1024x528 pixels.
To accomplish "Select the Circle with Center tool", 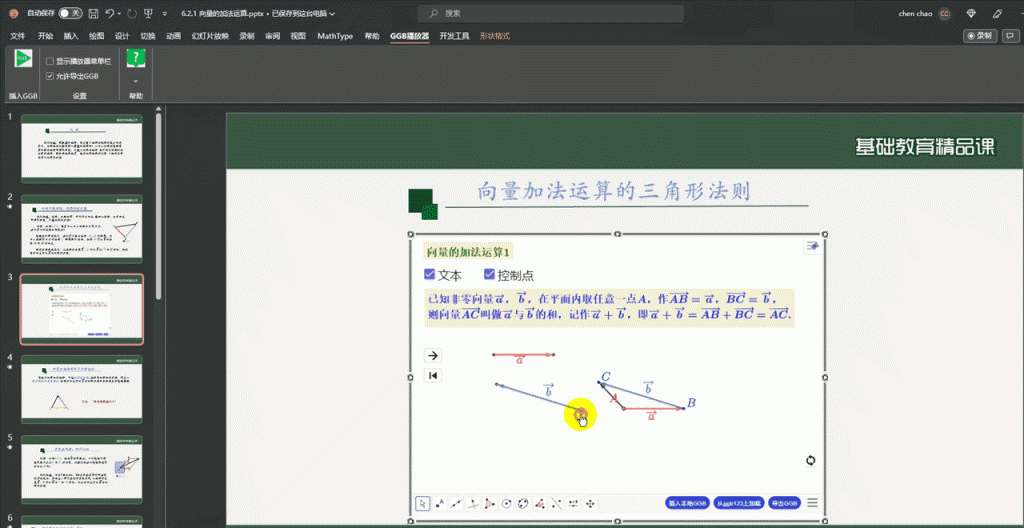I will coord(506,503).
